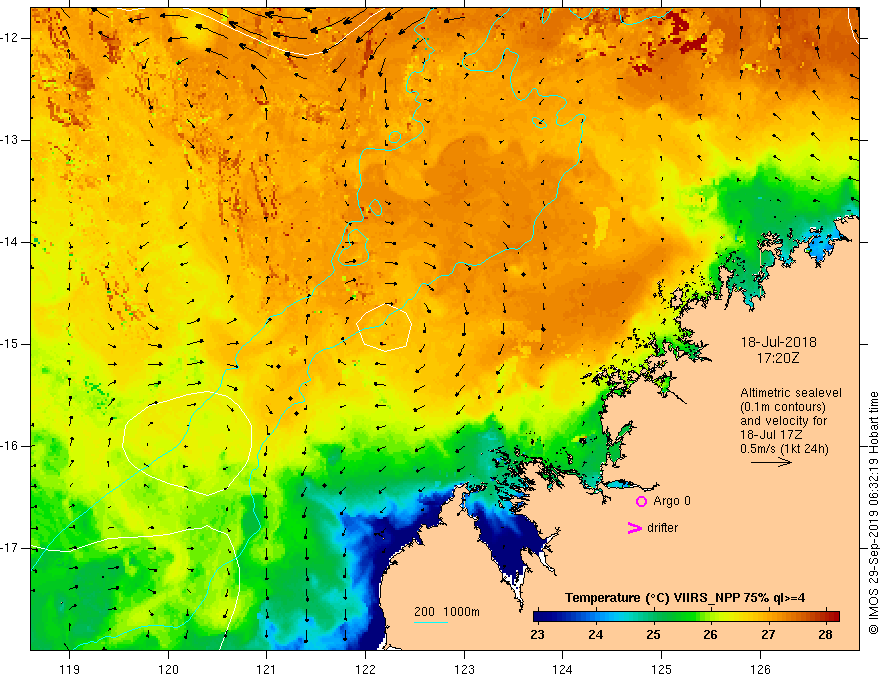Click color bar tick value 27
This screenshot has height=680, width=880.
[x=768, y=635]
